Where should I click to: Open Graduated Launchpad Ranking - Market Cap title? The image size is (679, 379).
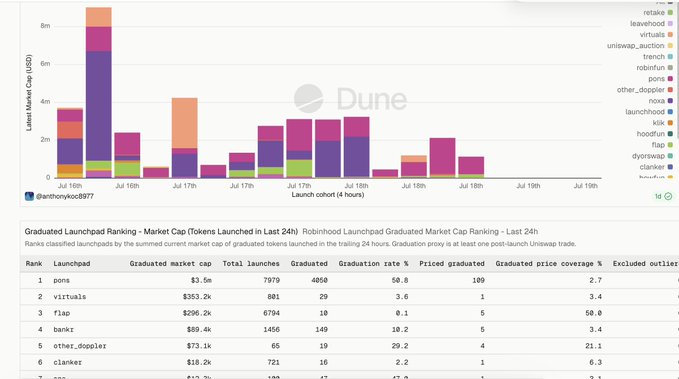161,232
